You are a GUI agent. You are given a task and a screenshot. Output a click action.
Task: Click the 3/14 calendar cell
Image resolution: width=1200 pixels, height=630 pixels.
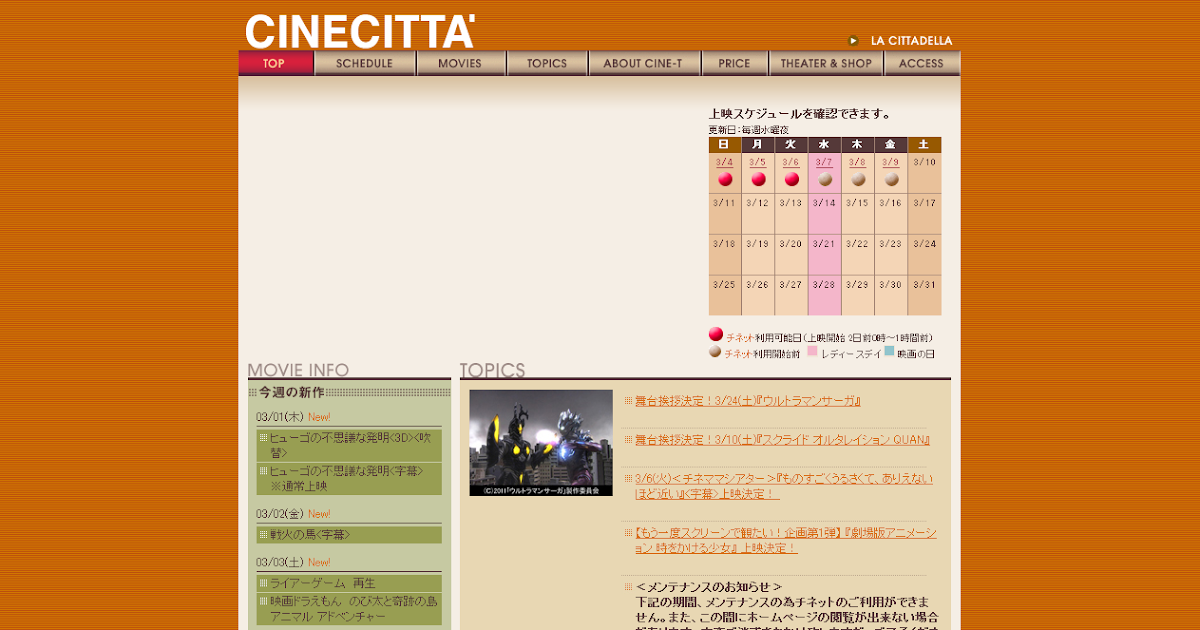(824, 214)
